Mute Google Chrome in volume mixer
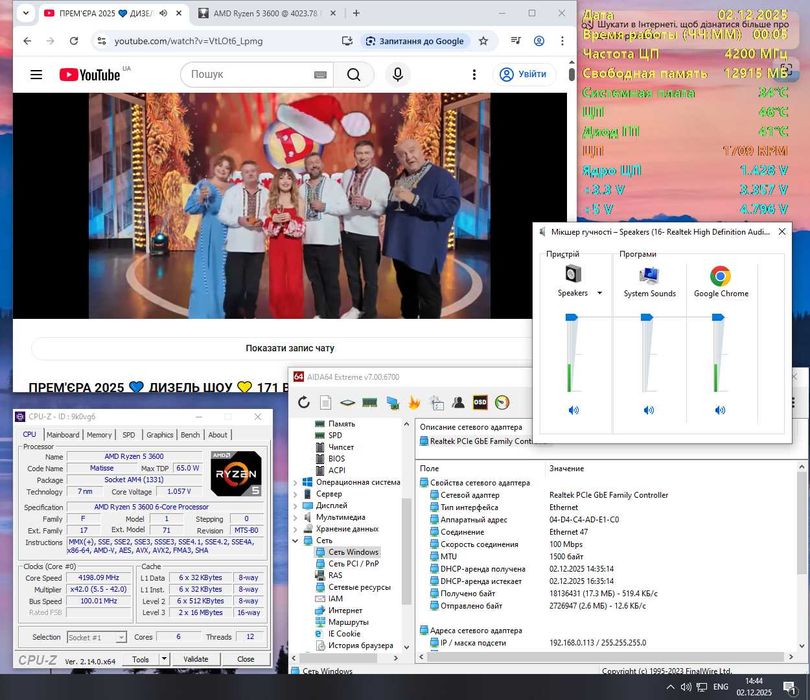The height and width of the screenshot is (700, 810). point(719,410)
